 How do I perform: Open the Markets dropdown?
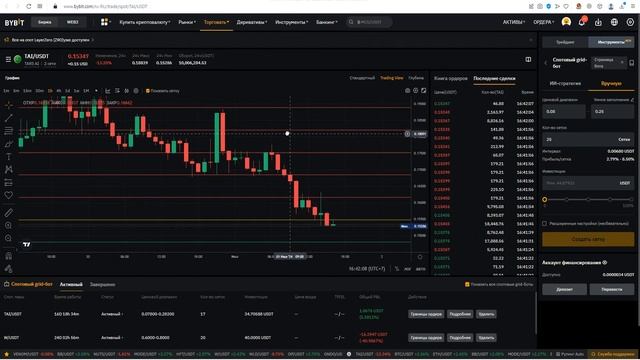187,22
